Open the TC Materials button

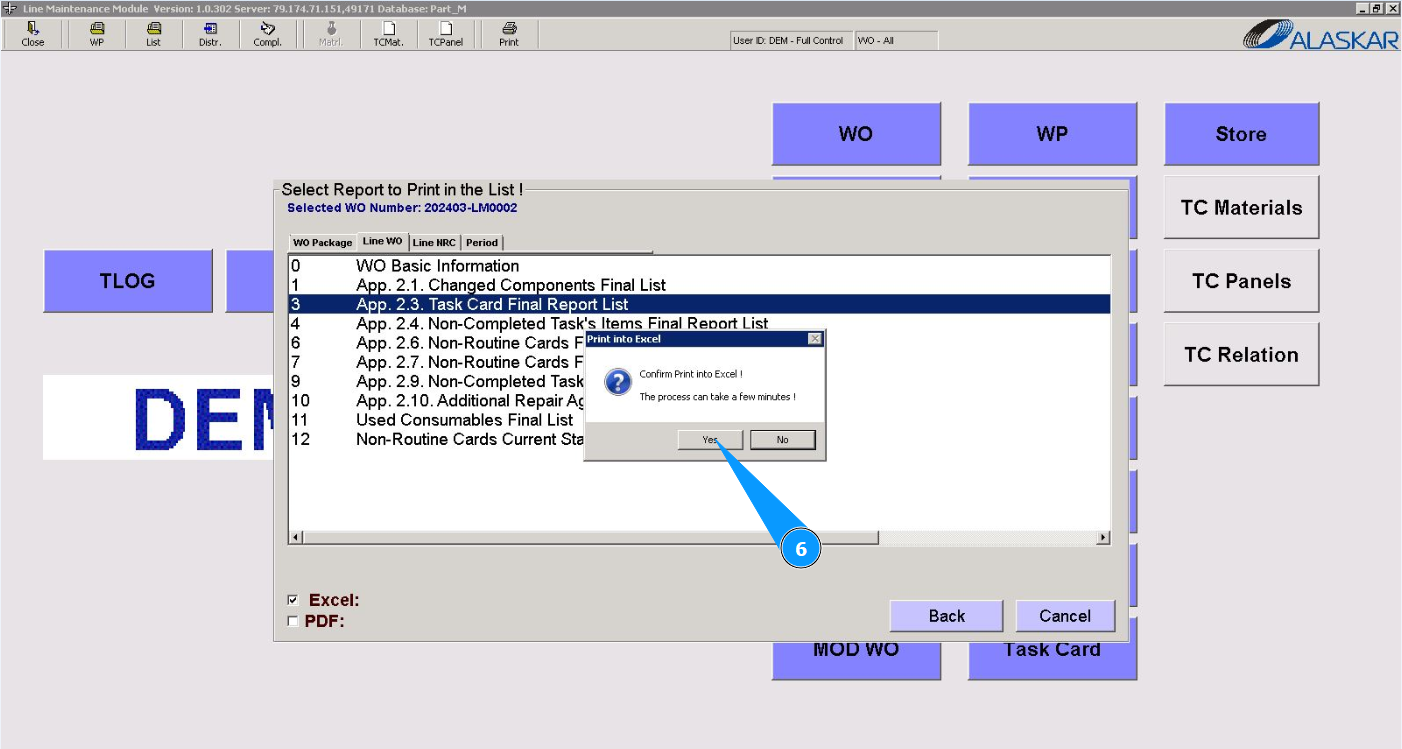(1241, 208)
